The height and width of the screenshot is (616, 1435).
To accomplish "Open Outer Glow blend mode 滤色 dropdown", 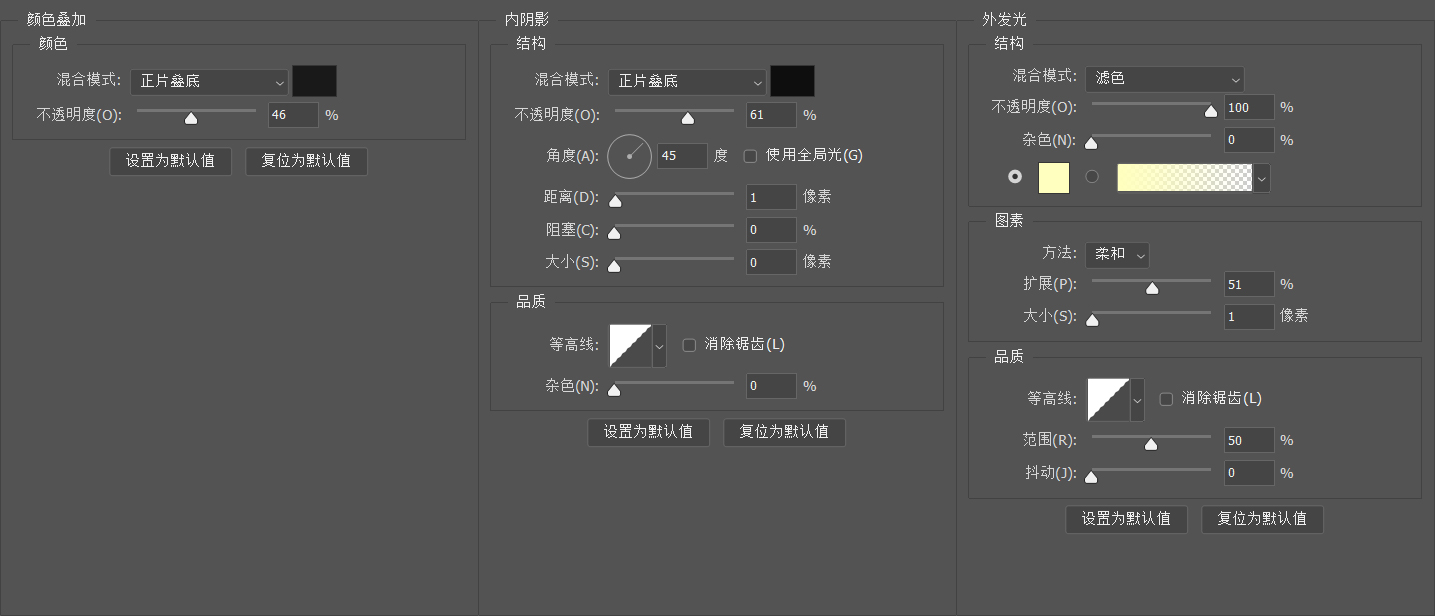I will point(1165,79).
